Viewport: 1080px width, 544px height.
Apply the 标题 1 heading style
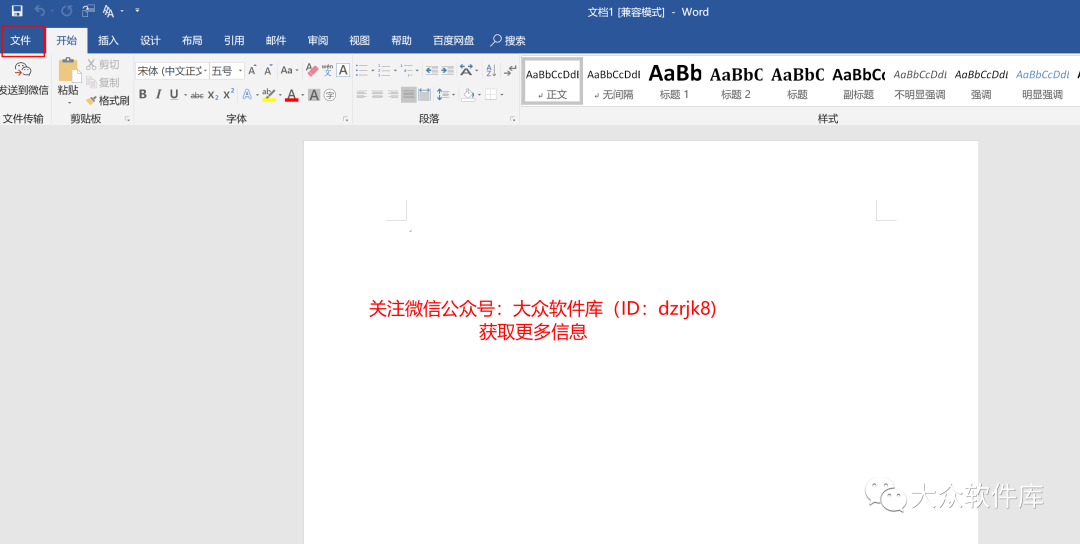coord(675,81)
